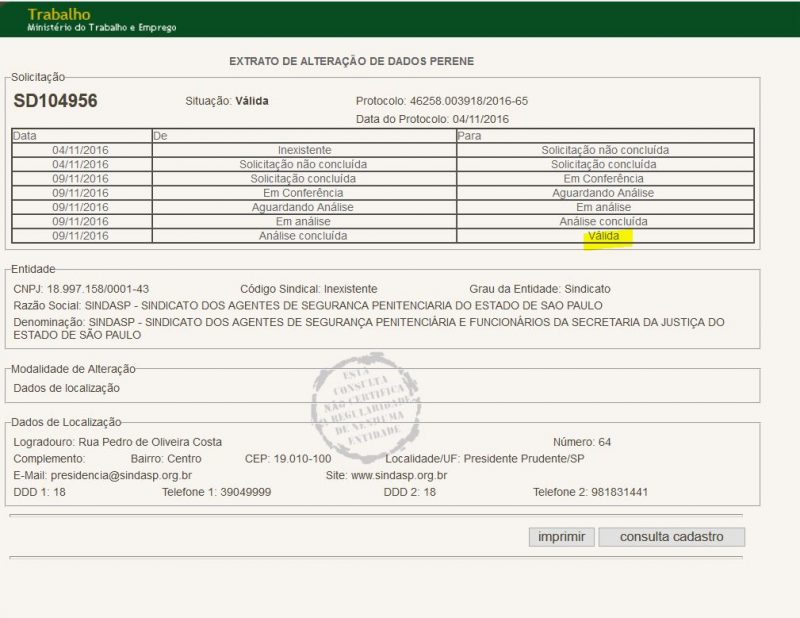Click Localidade/UF Presidente Prudente/SP
800x618 pixels.
pos(485,459)
